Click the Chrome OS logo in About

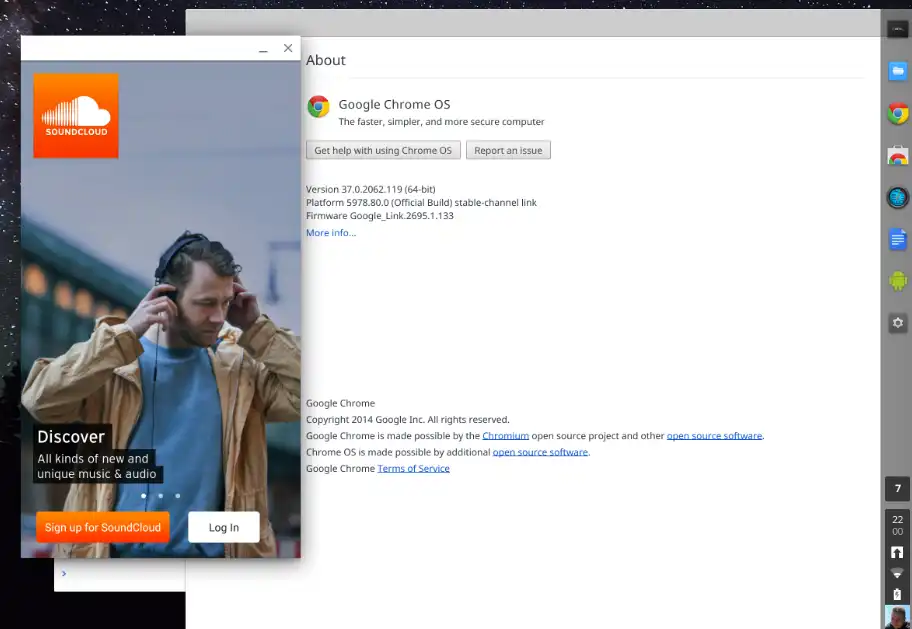coord(318,106)
